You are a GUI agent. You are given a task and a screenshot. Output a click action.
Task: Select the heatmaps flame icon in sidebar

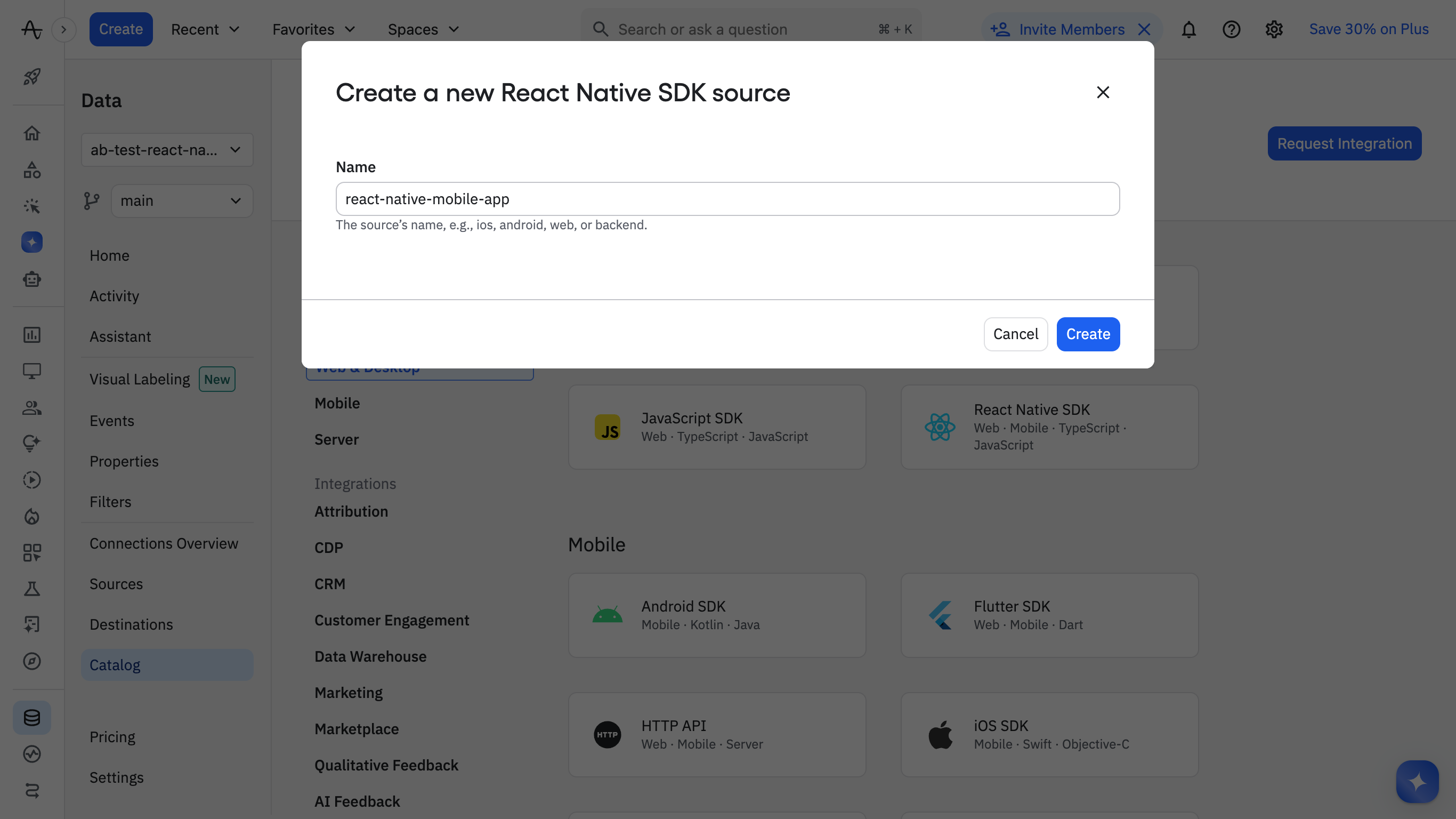coord(32,516)
